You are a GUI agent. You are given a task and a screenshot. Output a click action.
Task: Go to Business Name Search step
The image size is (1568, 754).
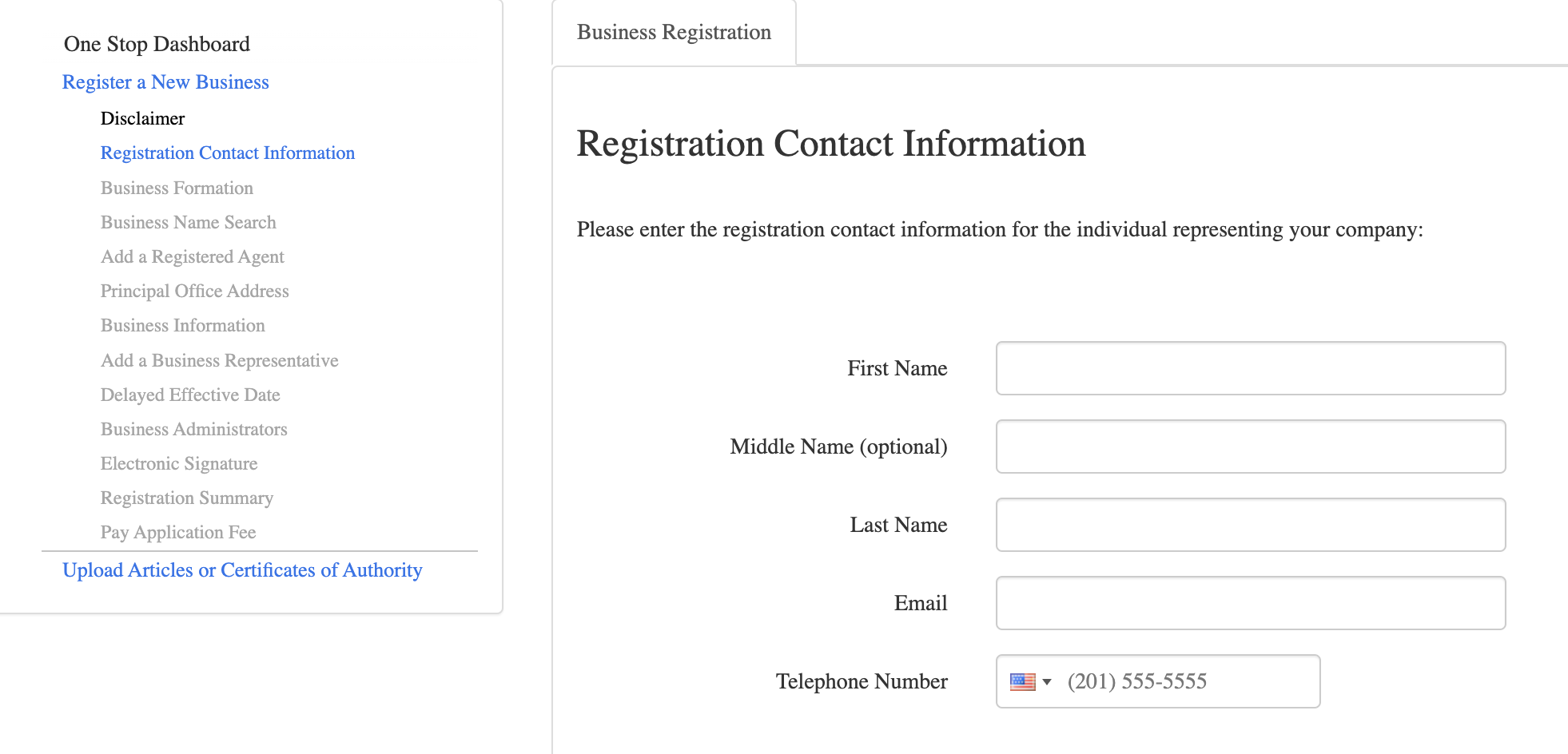point(189,222)
